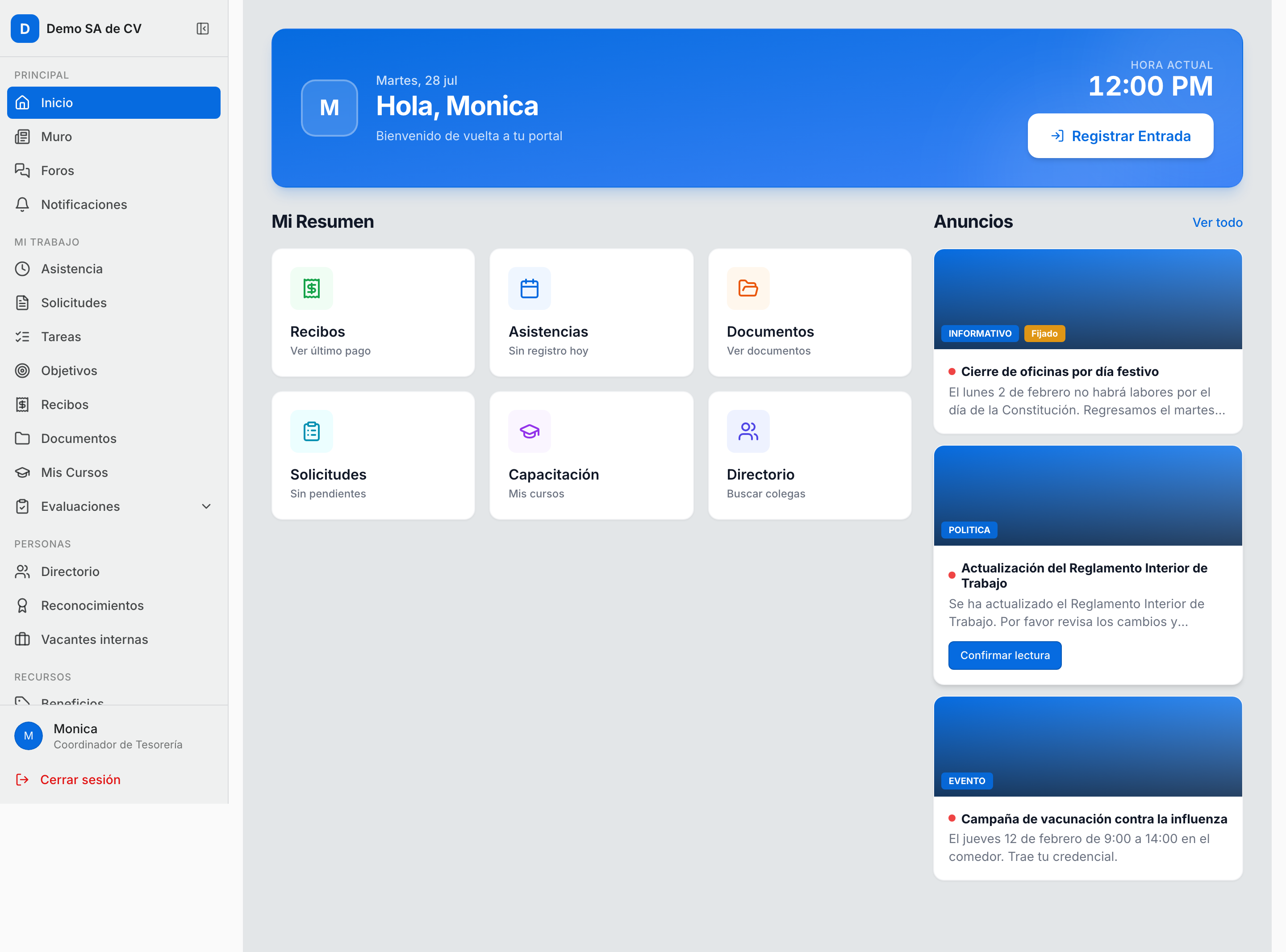Image resolution: width=1286 pixels, height=952 pixels.
Task: Select the Asistencia clock icon
Action: tap(22, 269)
